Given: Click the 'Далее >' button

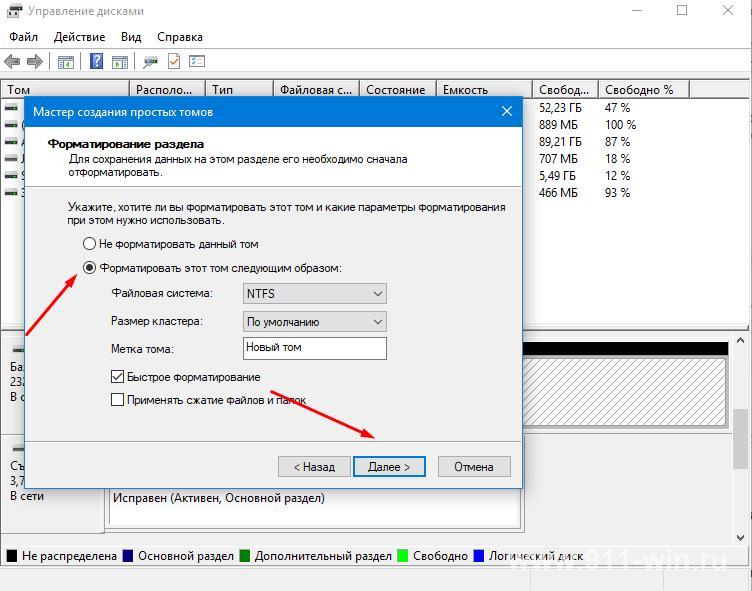Looking at the screenshot, I should point(389,467).
